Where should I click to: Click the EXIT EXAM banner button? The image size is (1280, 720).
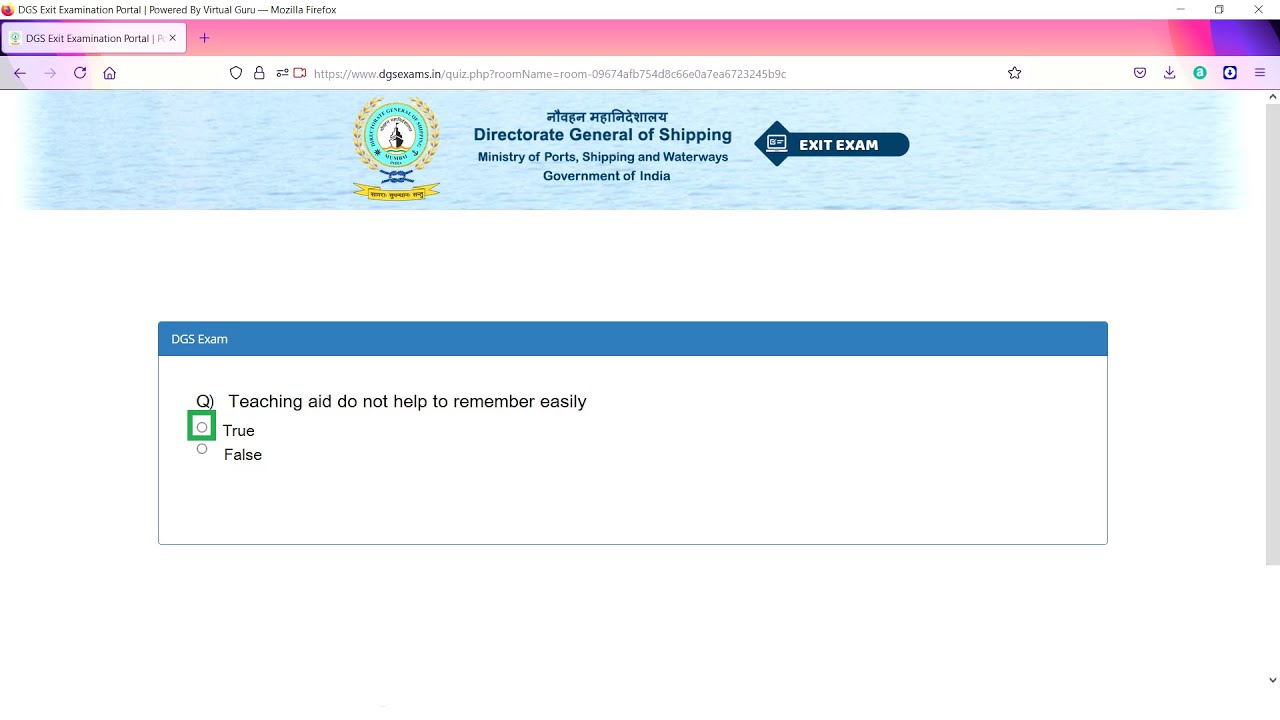click(832, 144)
